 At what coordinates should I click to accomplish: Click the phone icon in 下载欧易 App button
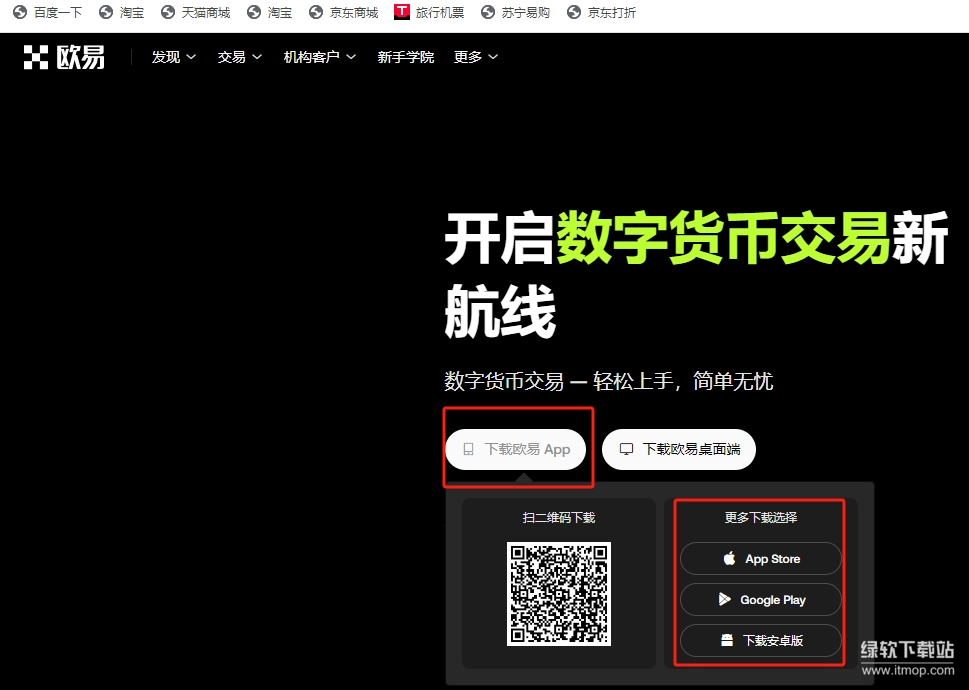[468, 450]
